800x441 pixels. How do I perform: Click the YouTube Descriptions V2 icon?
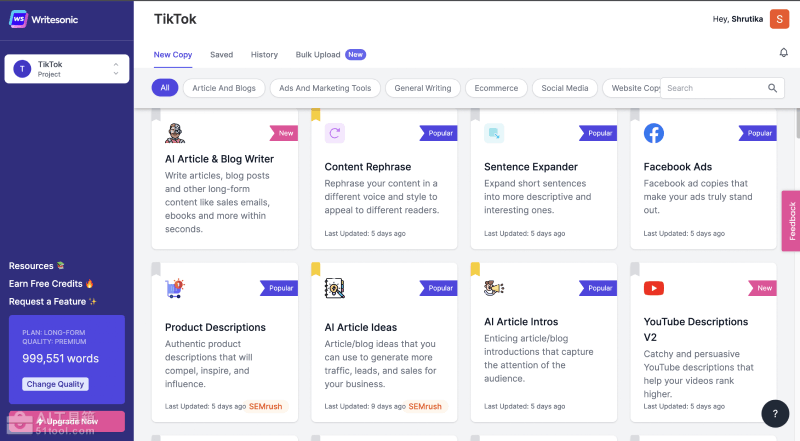pos(653,288)
